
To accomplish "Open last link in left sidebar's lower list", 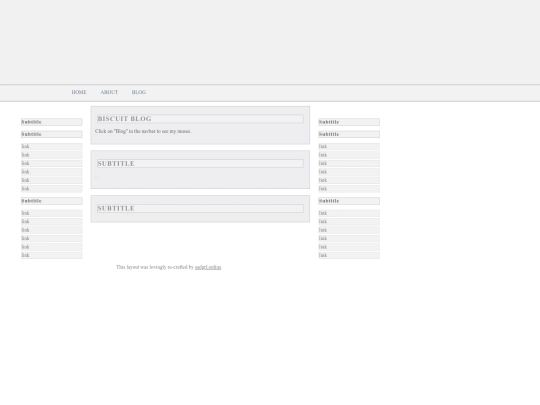I will point(52,255).
